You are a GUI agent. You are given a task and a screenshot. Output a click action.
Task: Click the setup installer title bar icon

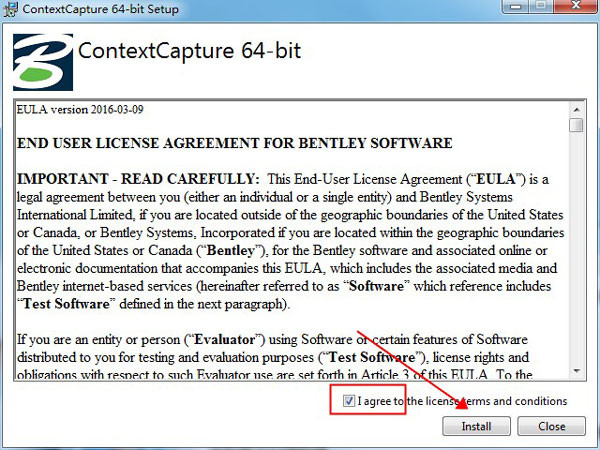[10, 9]
